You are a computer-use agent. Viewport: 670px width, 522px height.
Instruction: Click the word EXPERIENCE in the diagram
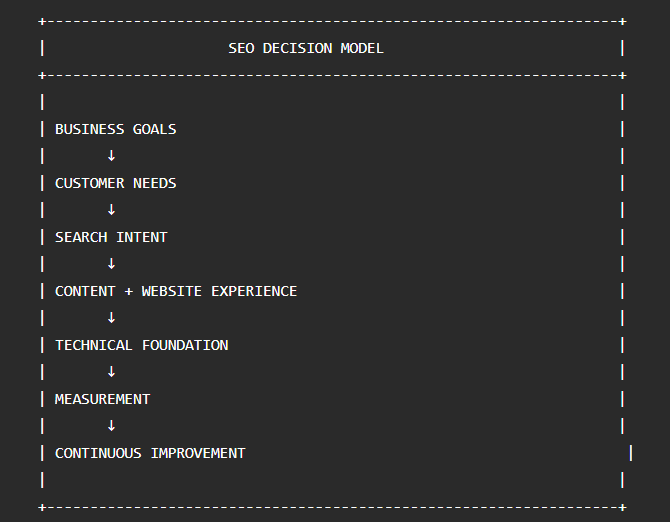pyautogui.click(x=254, y=291)
